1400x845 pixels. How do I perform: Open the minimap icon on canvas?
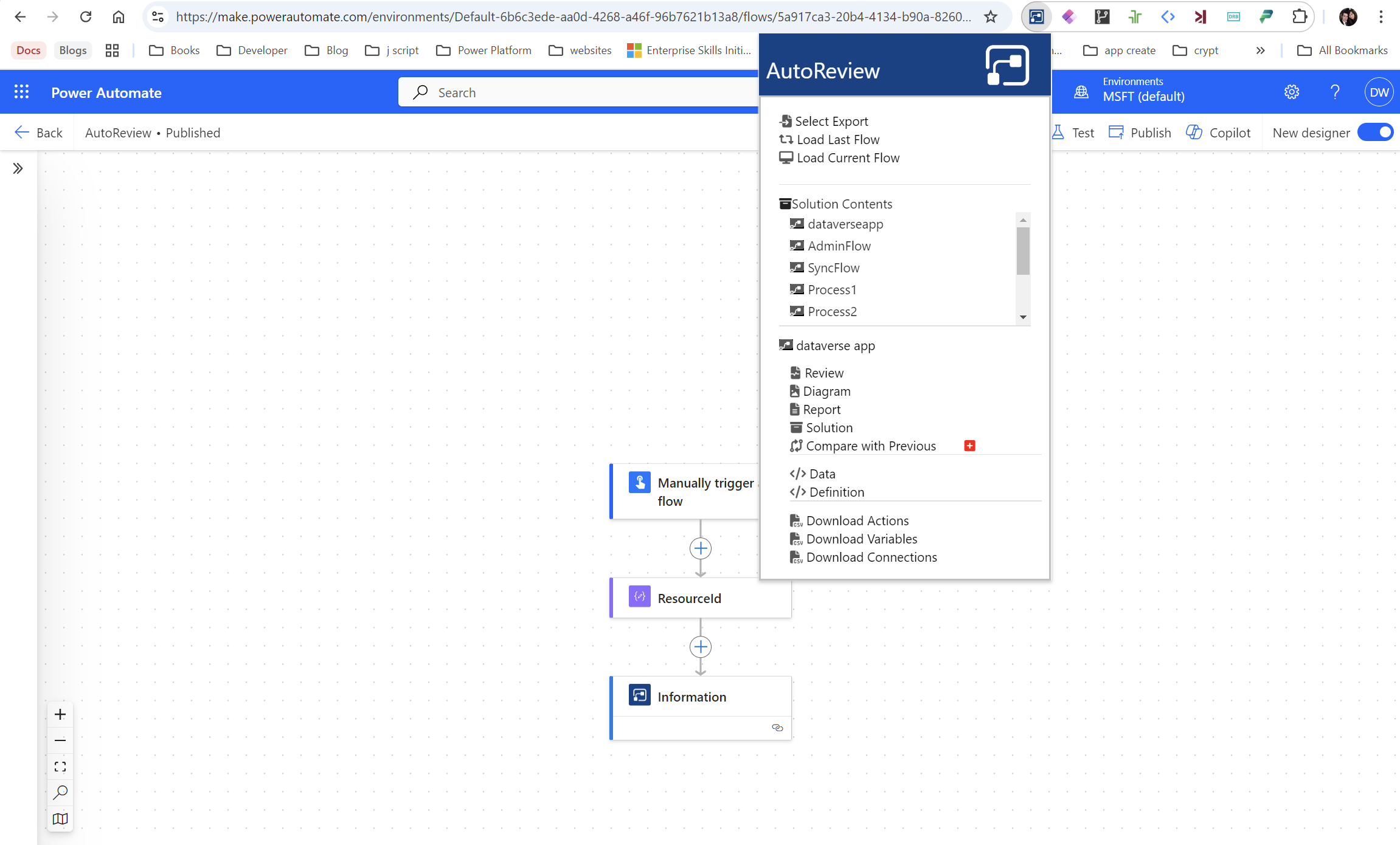coord(60,819)
